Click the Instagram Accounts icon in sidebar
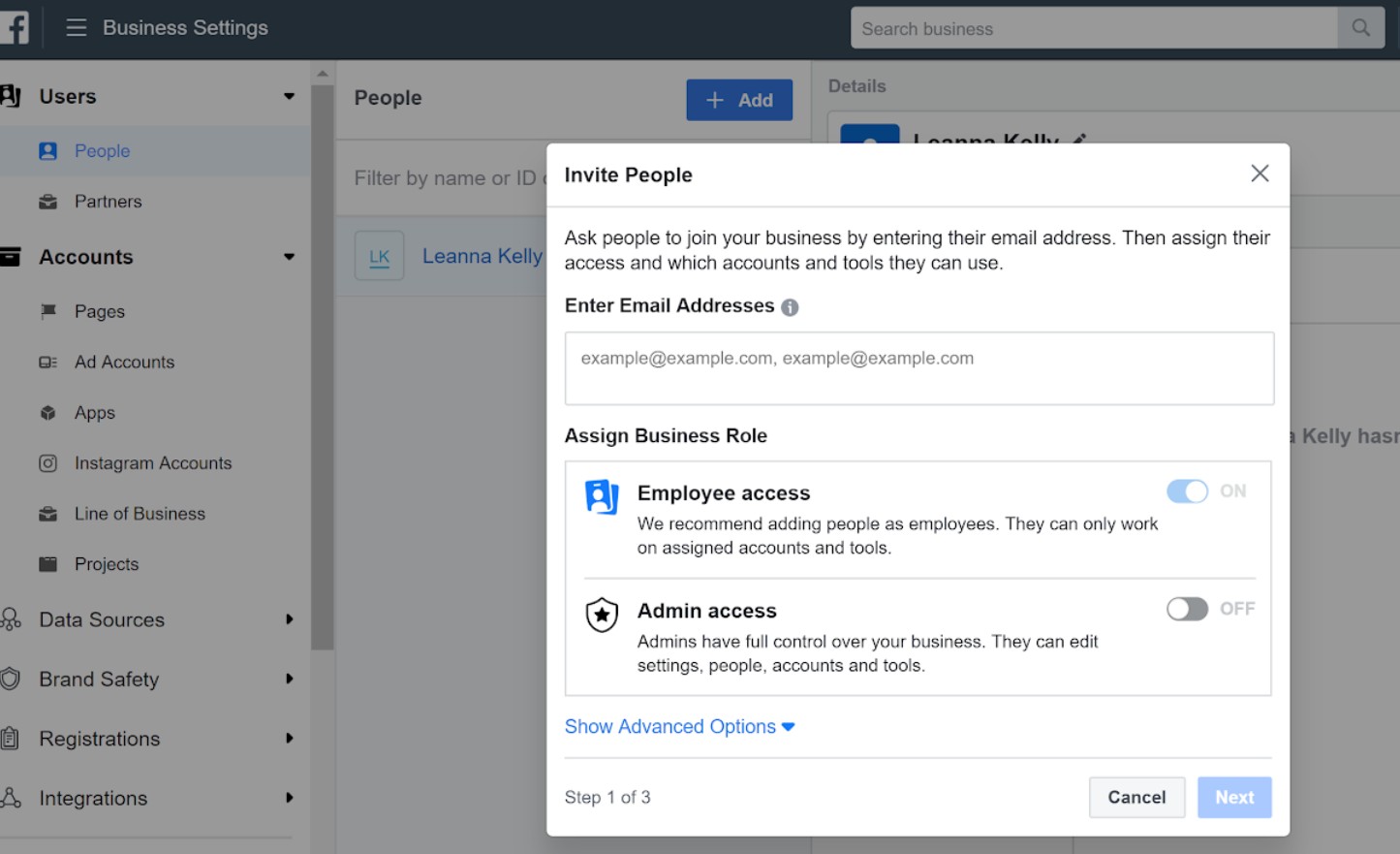Image resolution: width=1400 pixels, height=854 pixels. [x=47, y=463]
